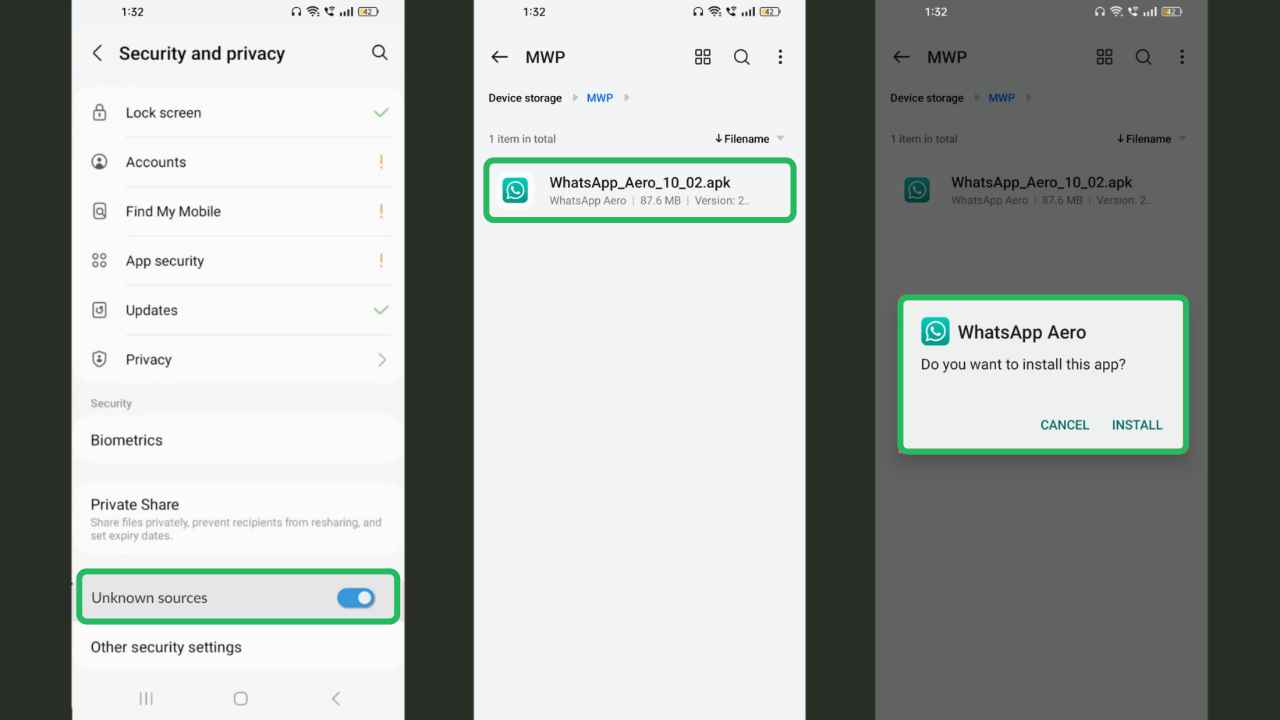Search files in middle MWP screen

[x=742, y=57]
